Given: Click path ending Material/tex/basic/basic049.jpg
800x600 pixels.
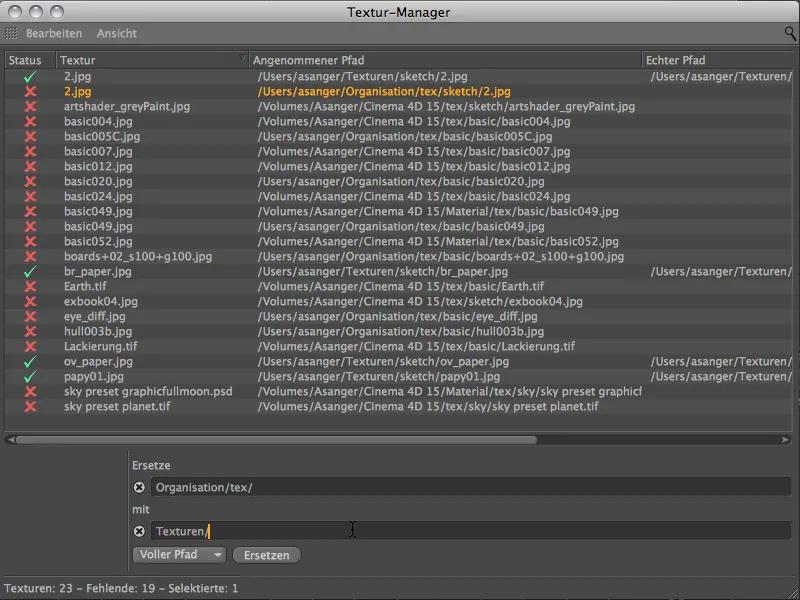Looking at the screenshot, I should pos(438,212).
